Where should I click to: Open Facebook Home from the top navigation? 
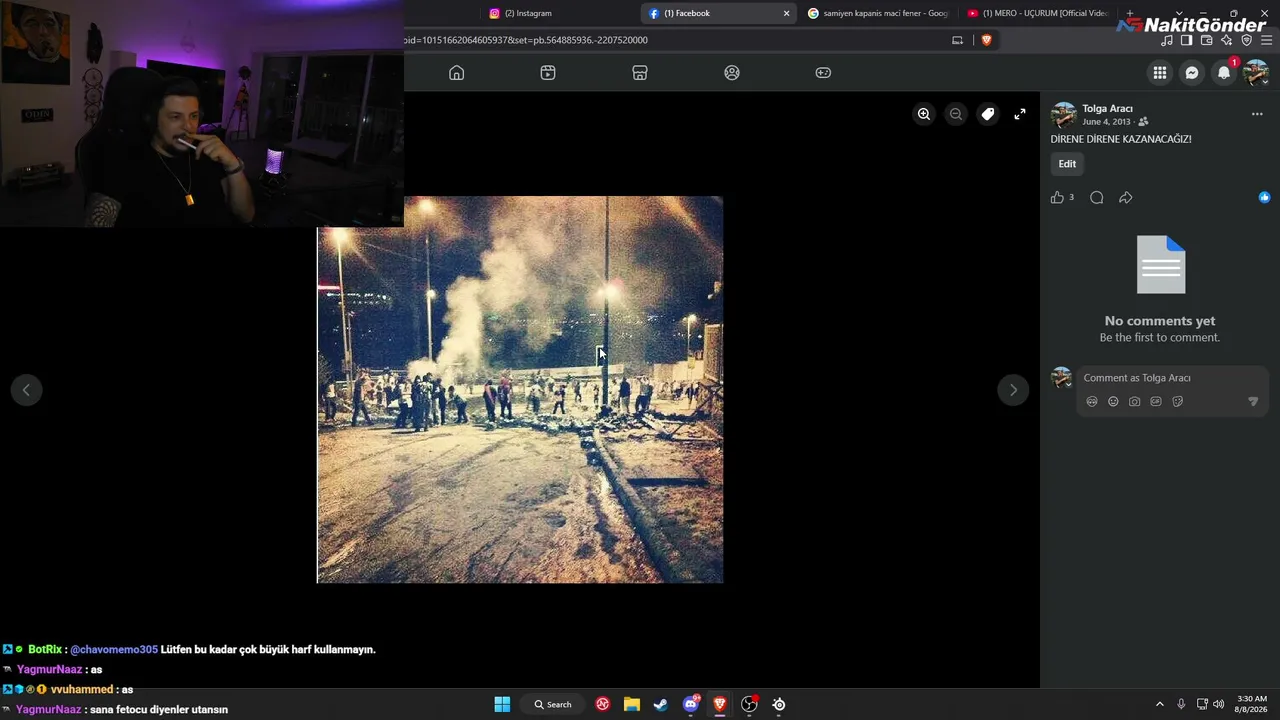point(456,73)
